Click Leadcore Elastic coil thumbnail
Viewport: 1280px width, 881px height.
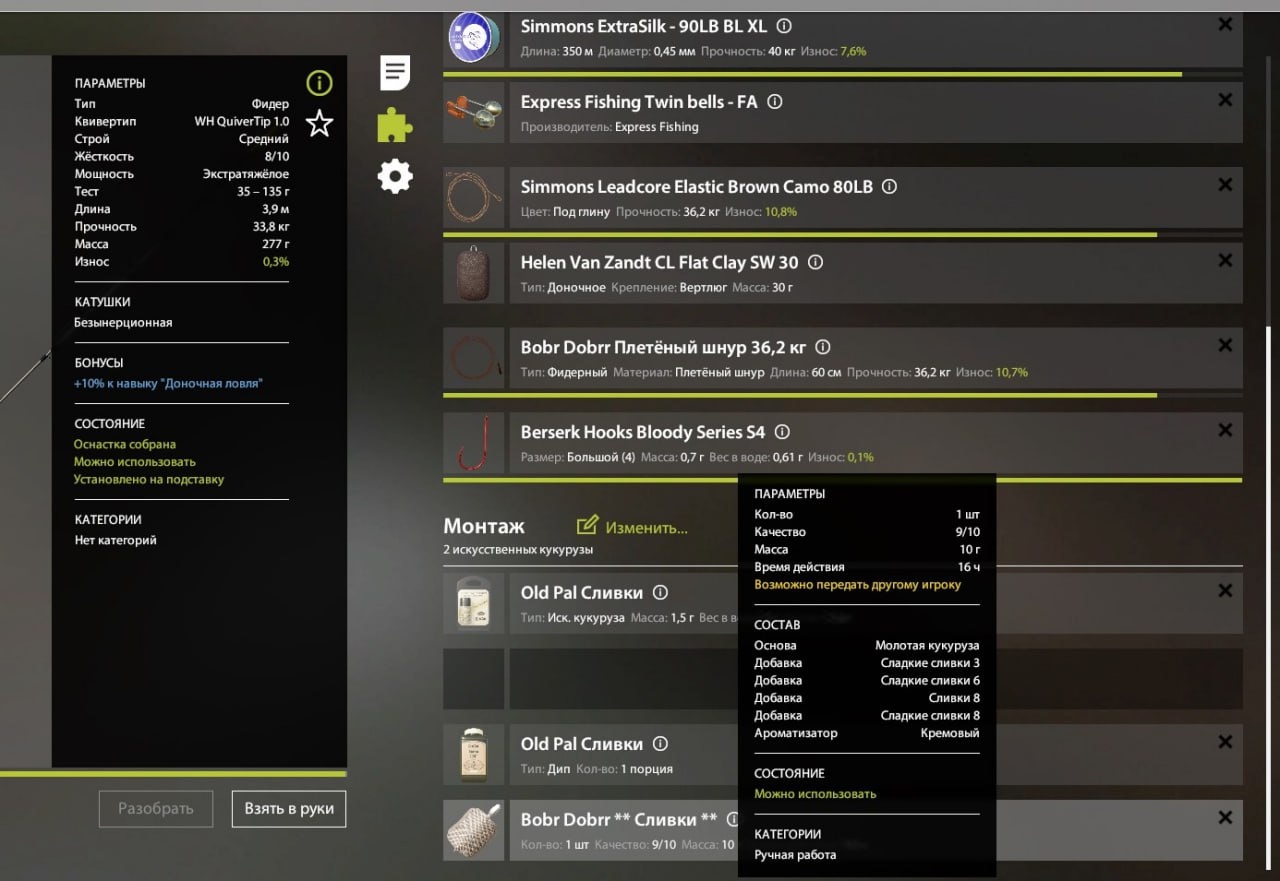pos(474,198)
